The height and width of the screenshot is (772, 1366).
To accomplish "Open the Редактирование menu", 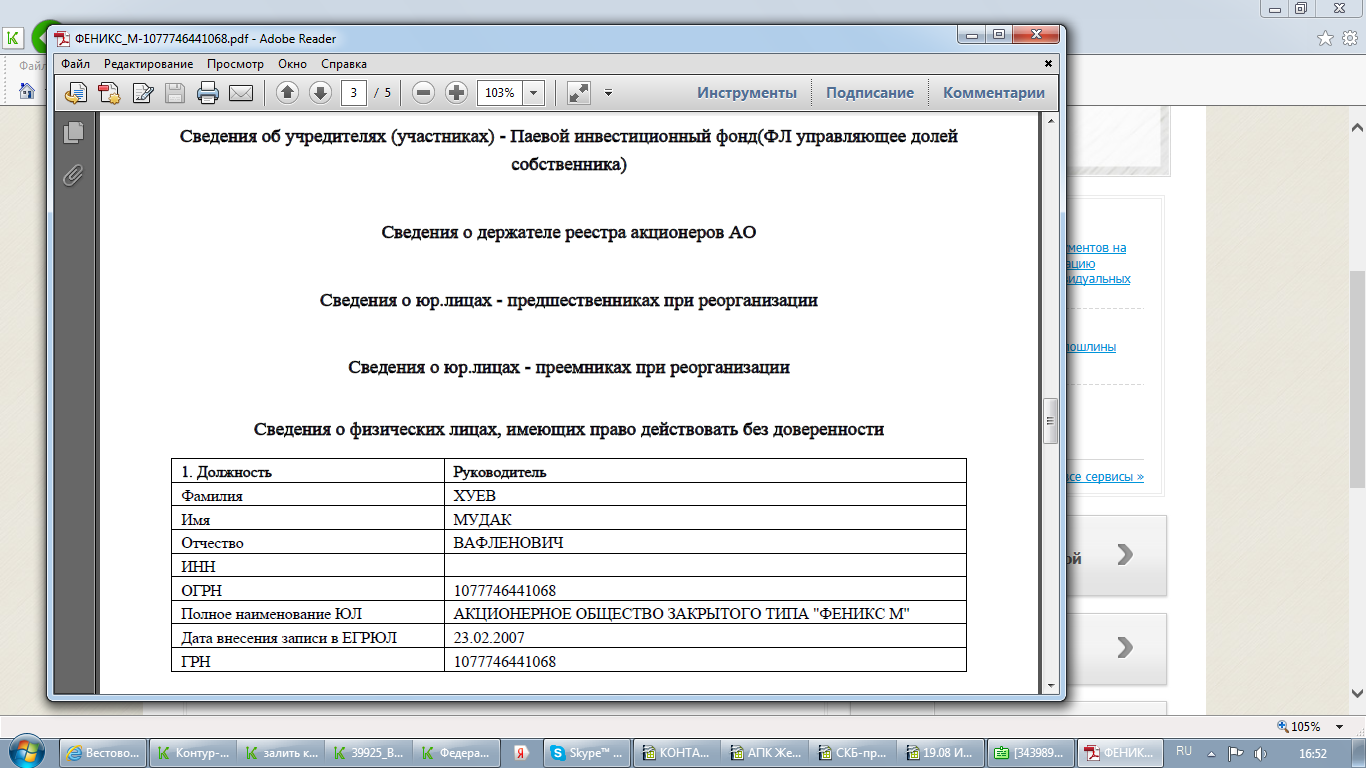I will point(148,64).
